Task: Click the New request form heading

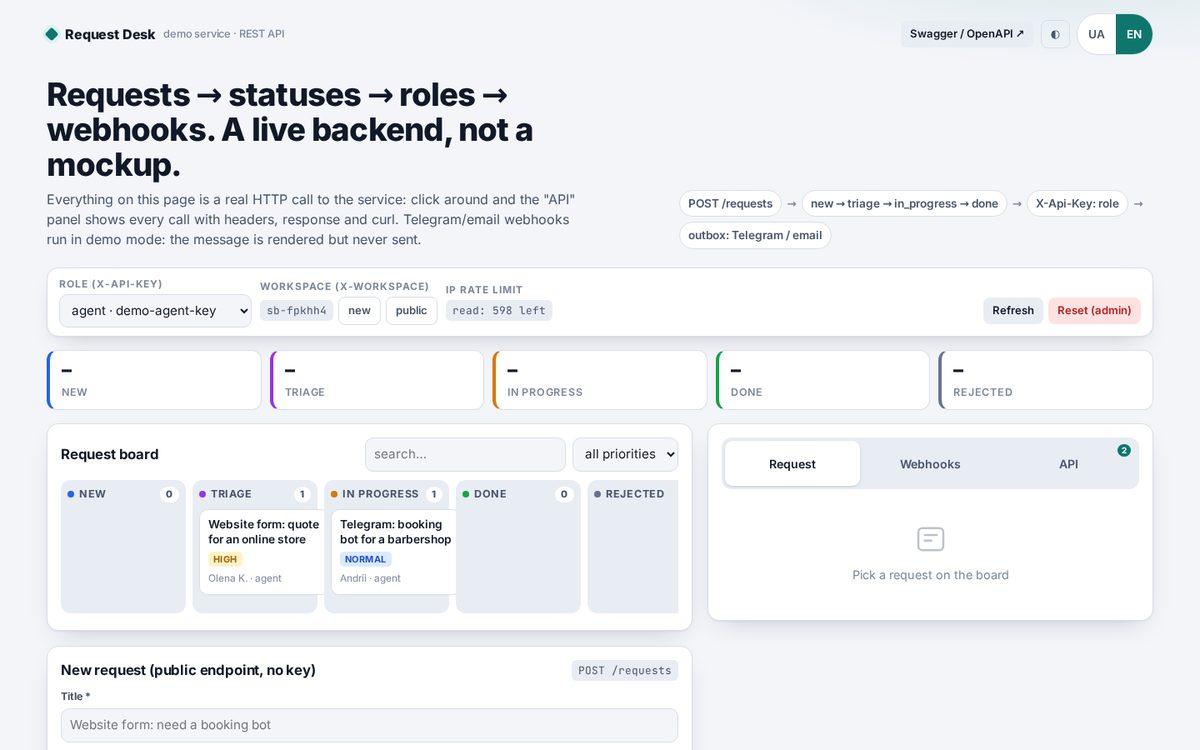Action: (x=188, y=670)
